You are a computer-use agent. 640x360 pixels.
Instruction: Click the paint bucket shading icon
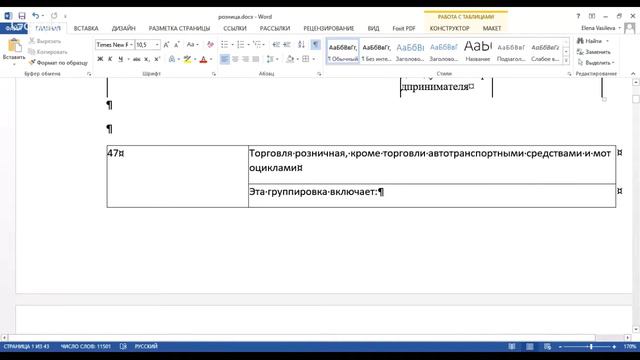pyautogui.click(x=290, y=59)
